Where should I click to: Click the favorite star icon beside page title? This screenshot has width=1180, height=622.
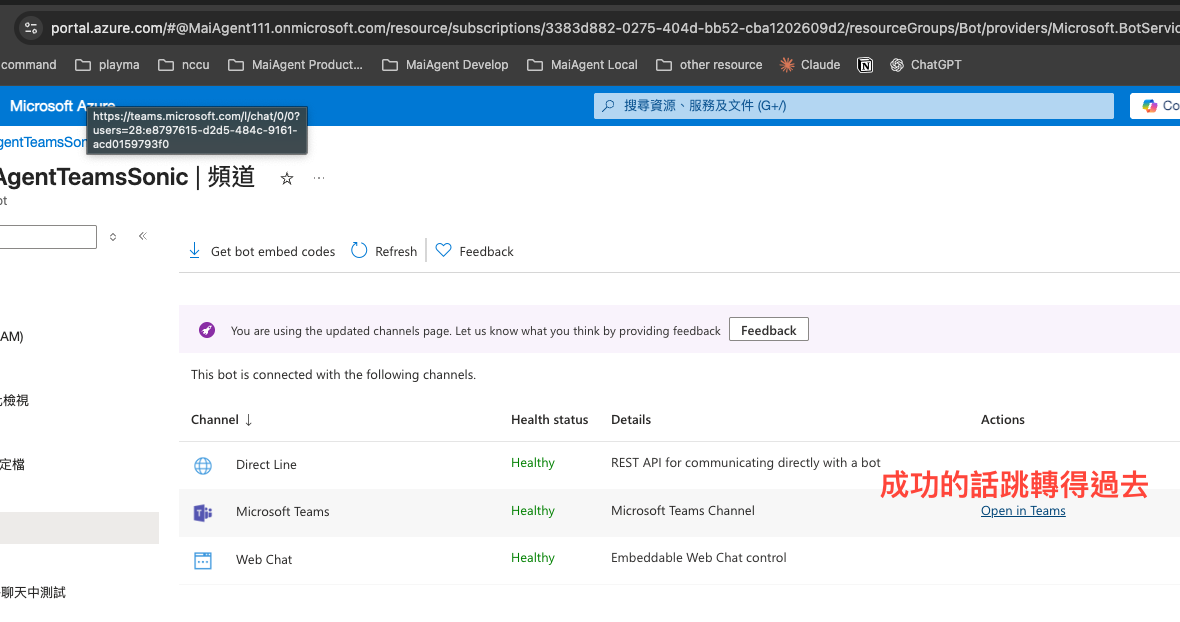coord(287,178)
